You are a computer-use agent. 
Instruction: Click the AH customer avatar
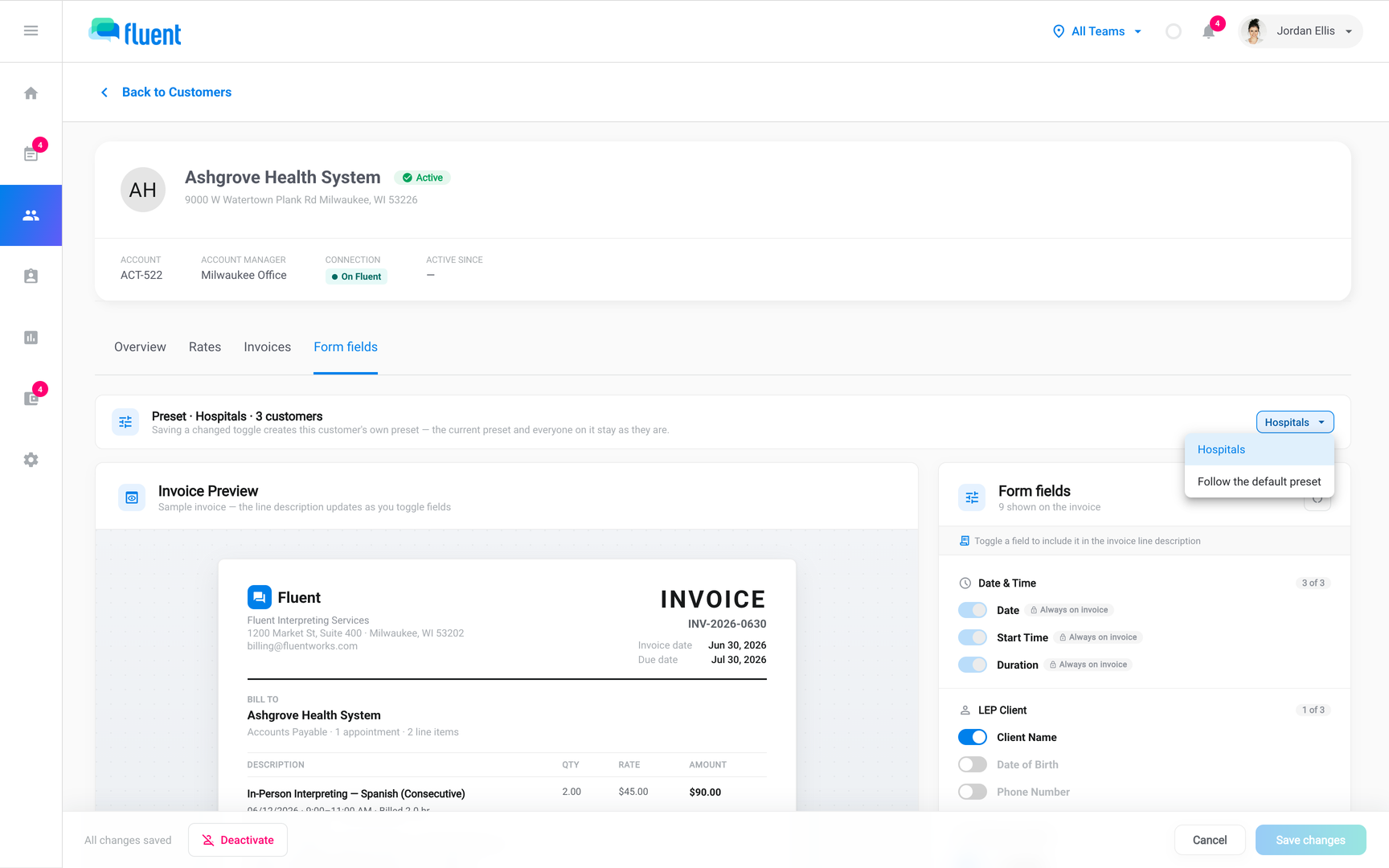pyautogui.click(x=143, y=190)
